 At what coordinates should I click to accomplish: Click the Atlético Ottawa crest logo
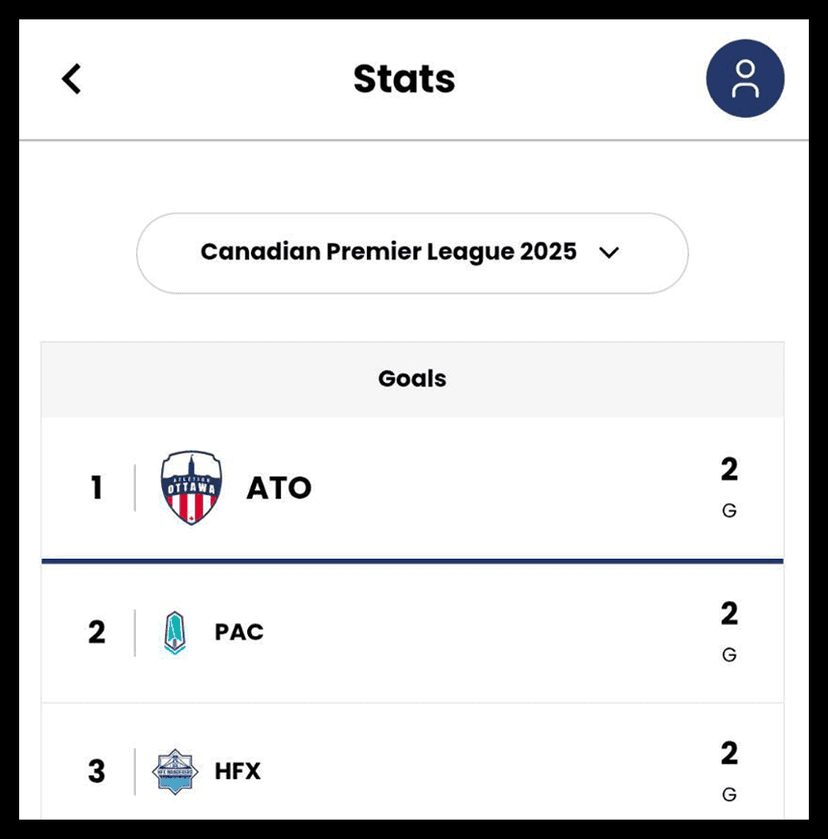191,488
